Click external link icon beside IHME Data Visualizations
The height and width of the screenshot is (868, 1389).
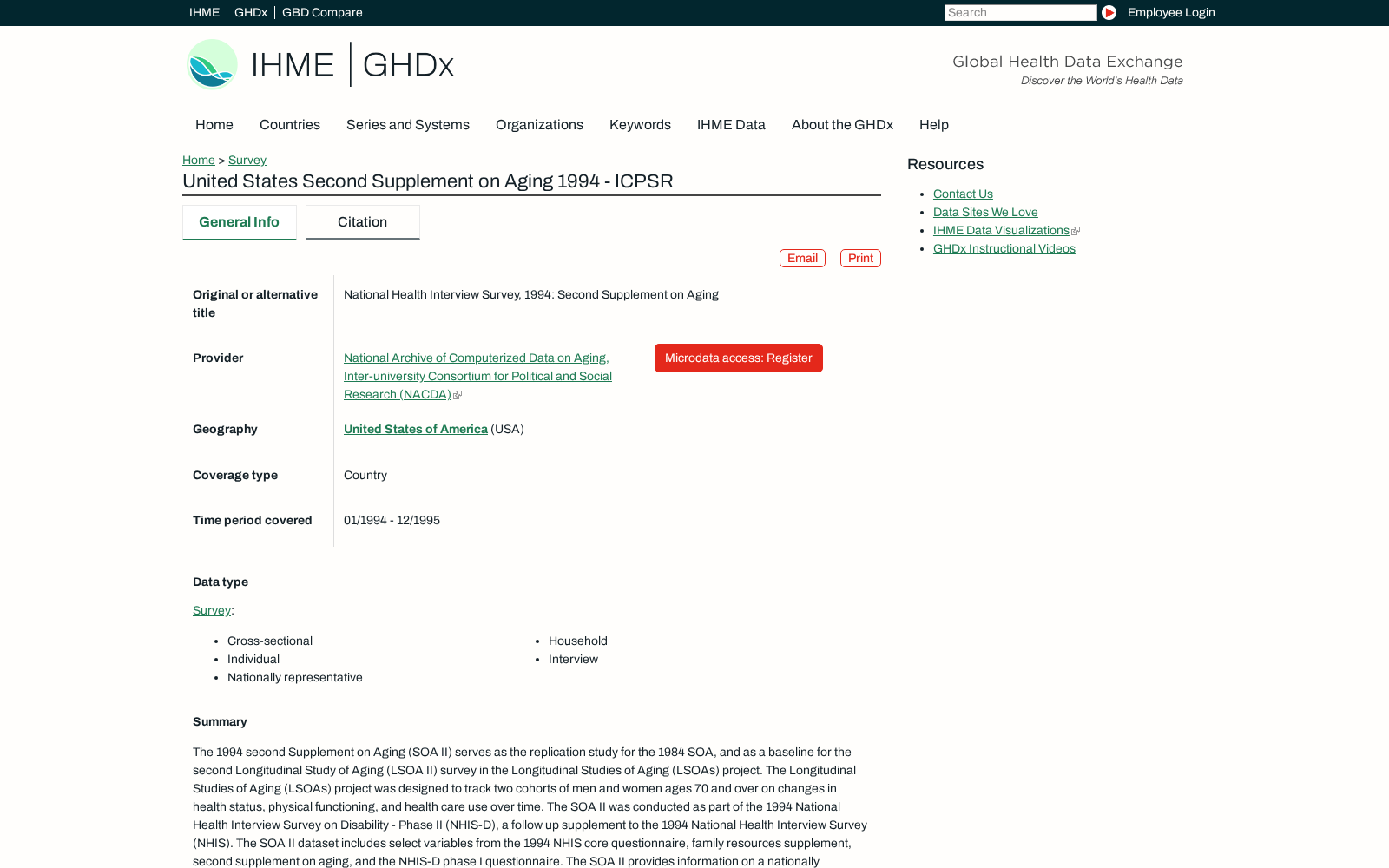tap(1076, 231)
